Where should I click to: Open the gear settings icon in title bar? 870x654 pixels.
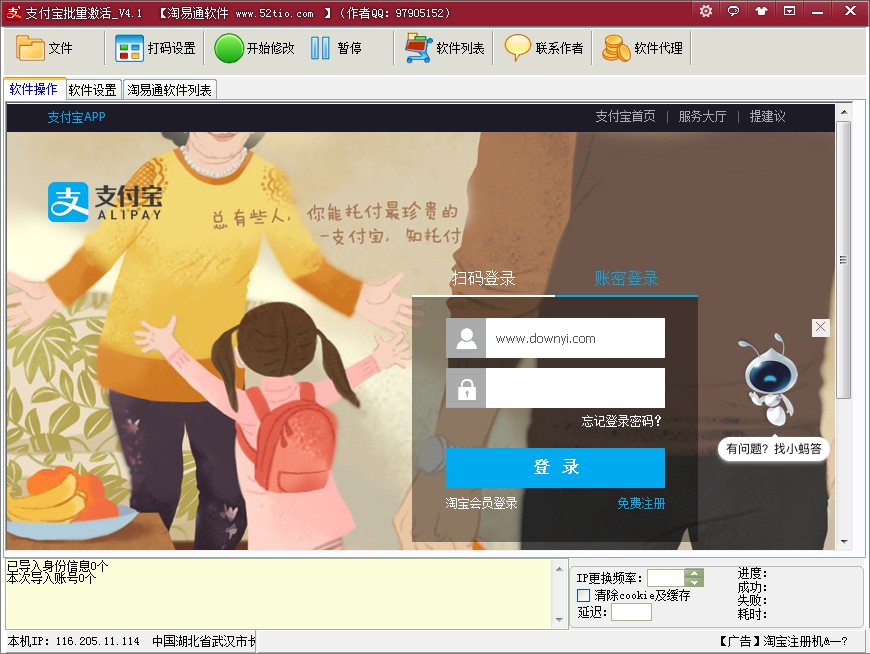[706, 12]
